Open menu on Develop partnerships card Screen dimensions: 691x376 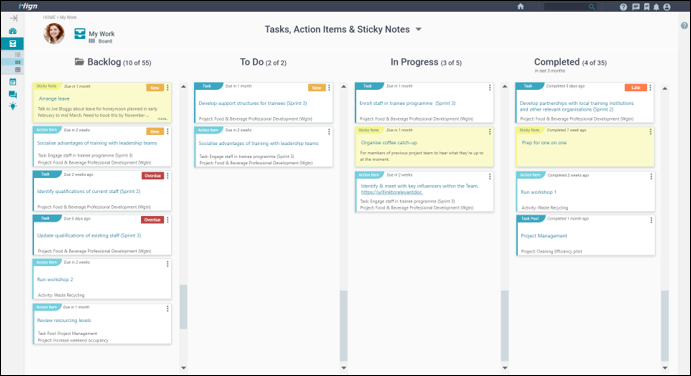pyautogui.click(x=650, y=88)
